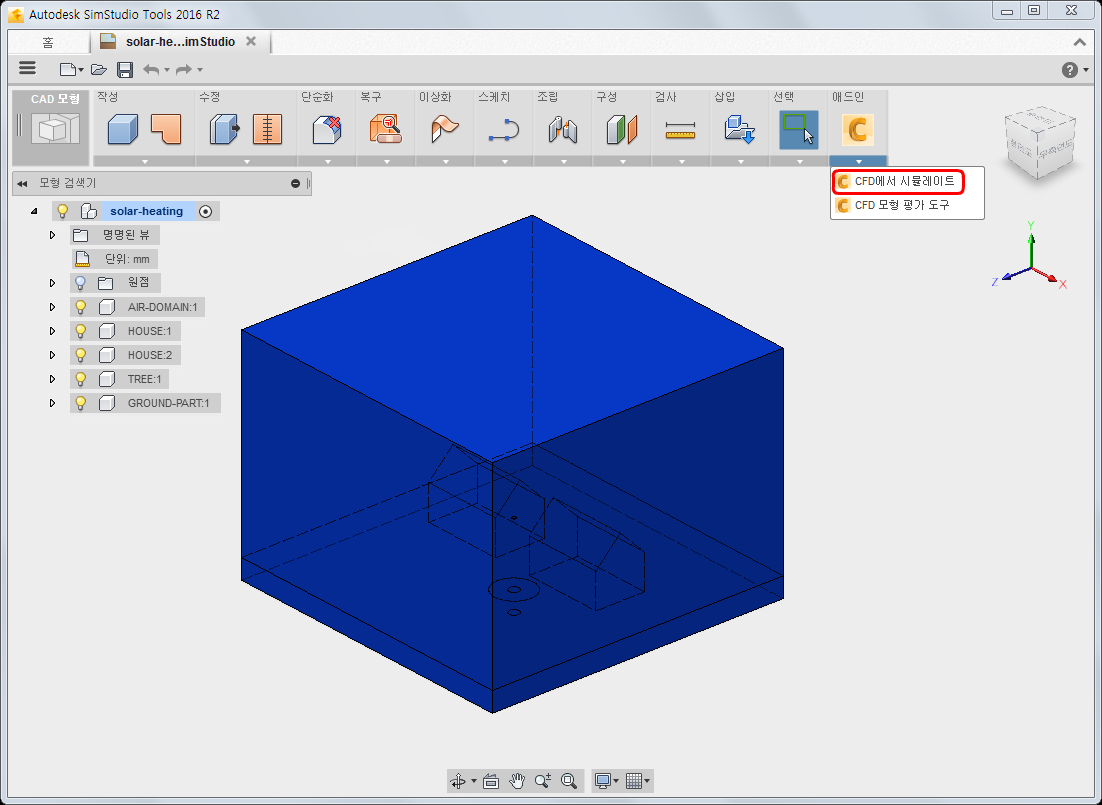Select the solar-heating label in the tree
The width and height of the screenshot is (1102, 805).
pos(147,211)
